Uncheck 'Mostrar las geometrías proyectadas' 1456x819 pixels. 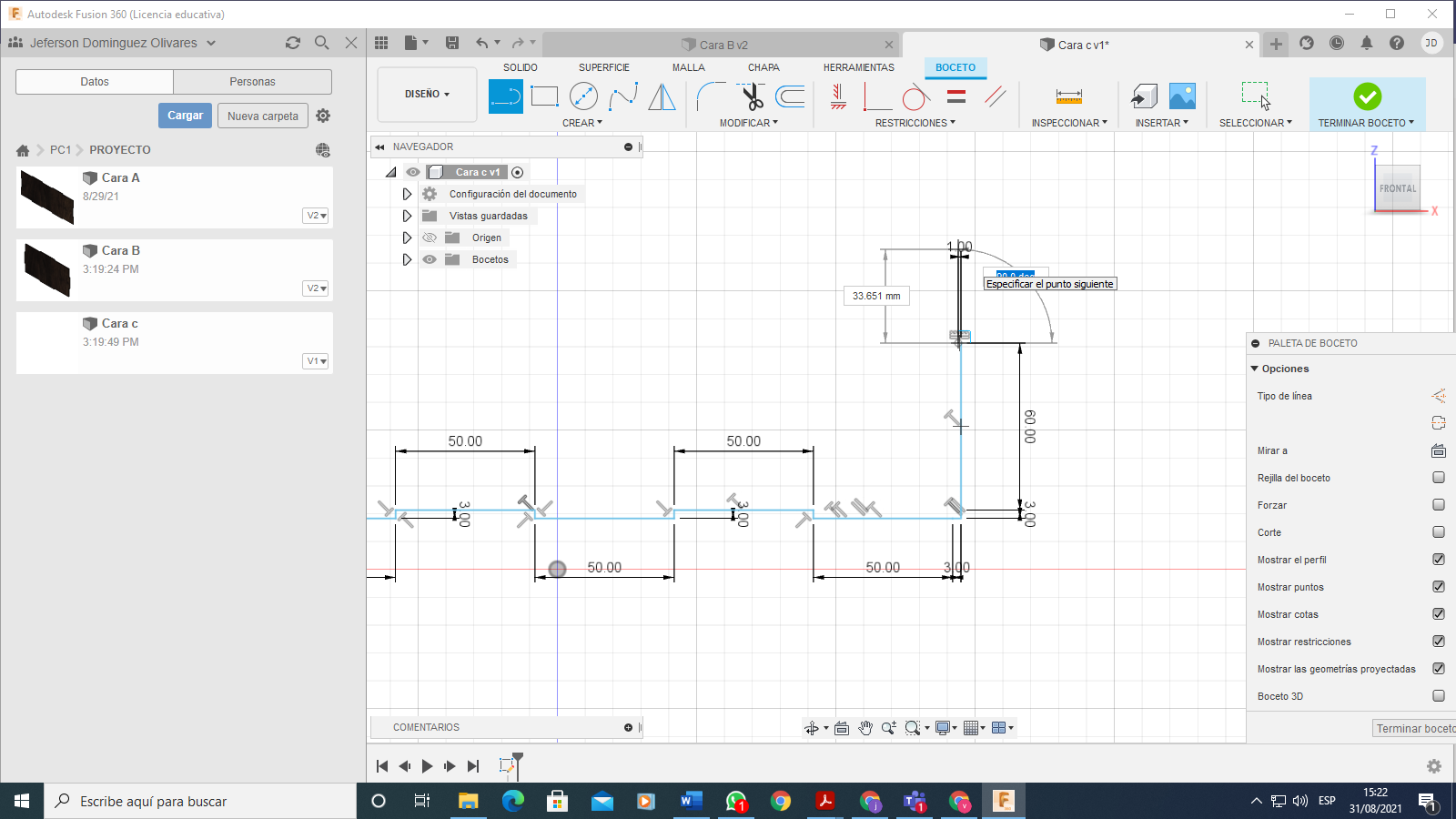click(x=1439, y=669)
